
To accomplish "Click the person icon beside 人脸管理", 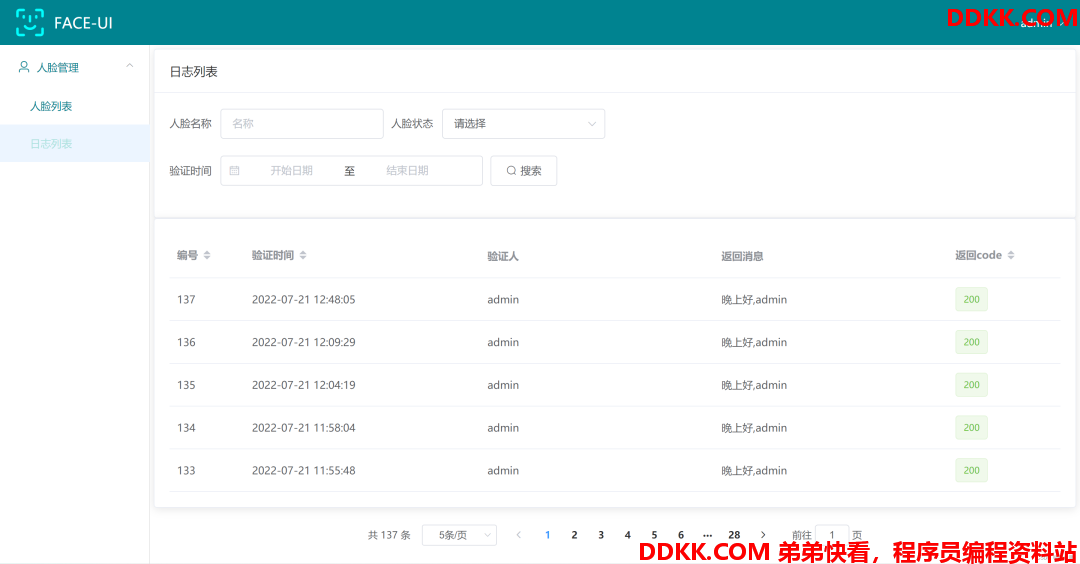I will tap(24, 67).
